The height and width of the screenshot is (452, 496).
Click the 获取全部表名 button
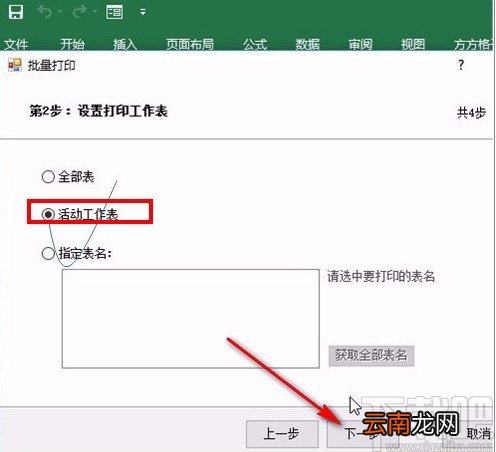coord(371,356)
